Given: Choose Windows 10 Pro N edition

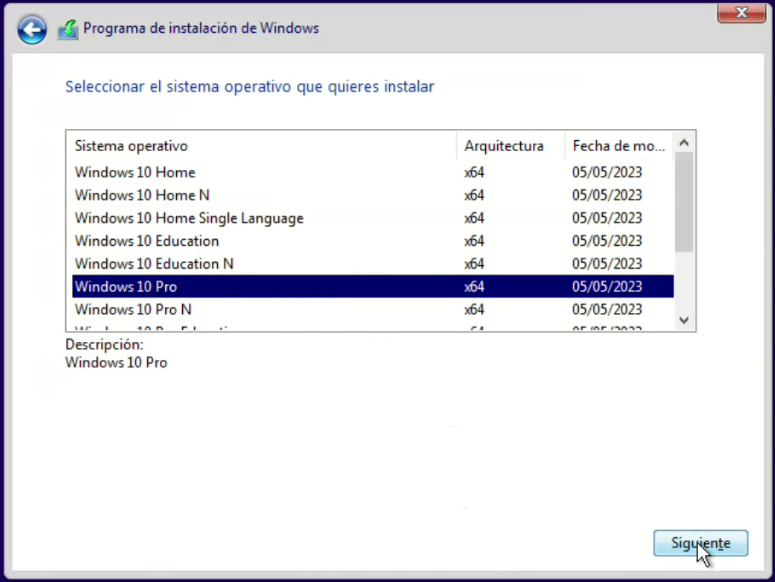Looking at the screenshot, I should pyautogui.click(x=133, y=310).
